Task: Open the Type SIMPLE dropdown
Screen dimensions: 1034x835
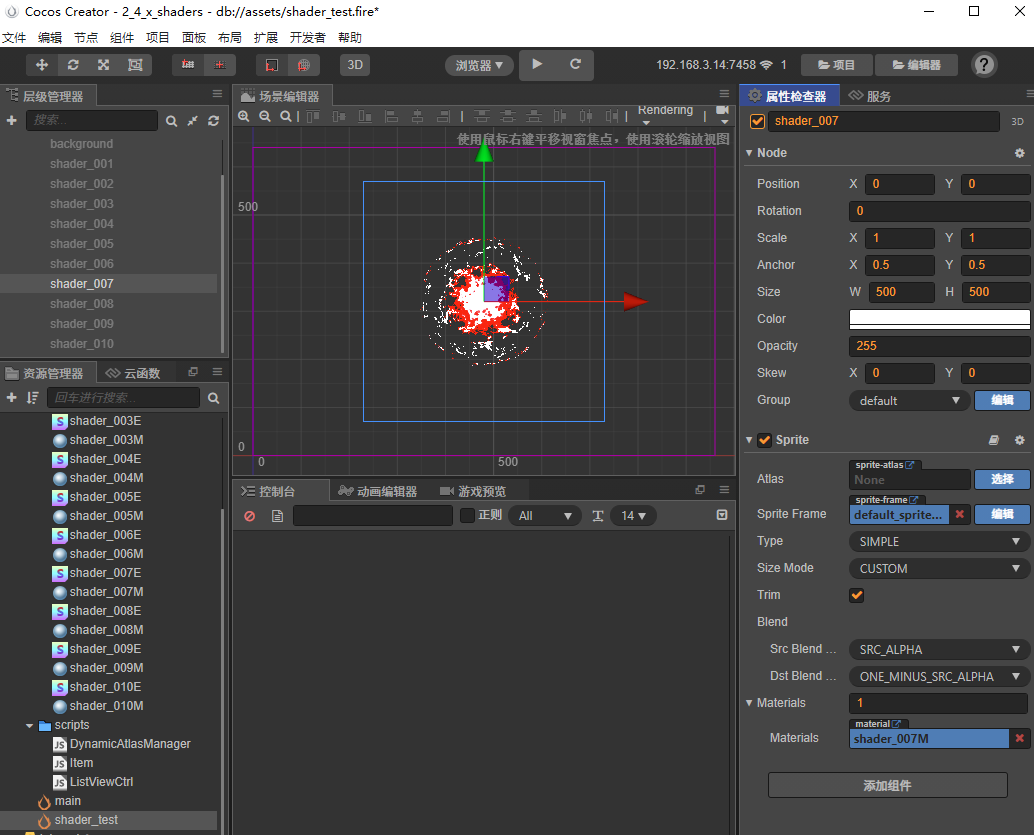Action: [937, 541]
